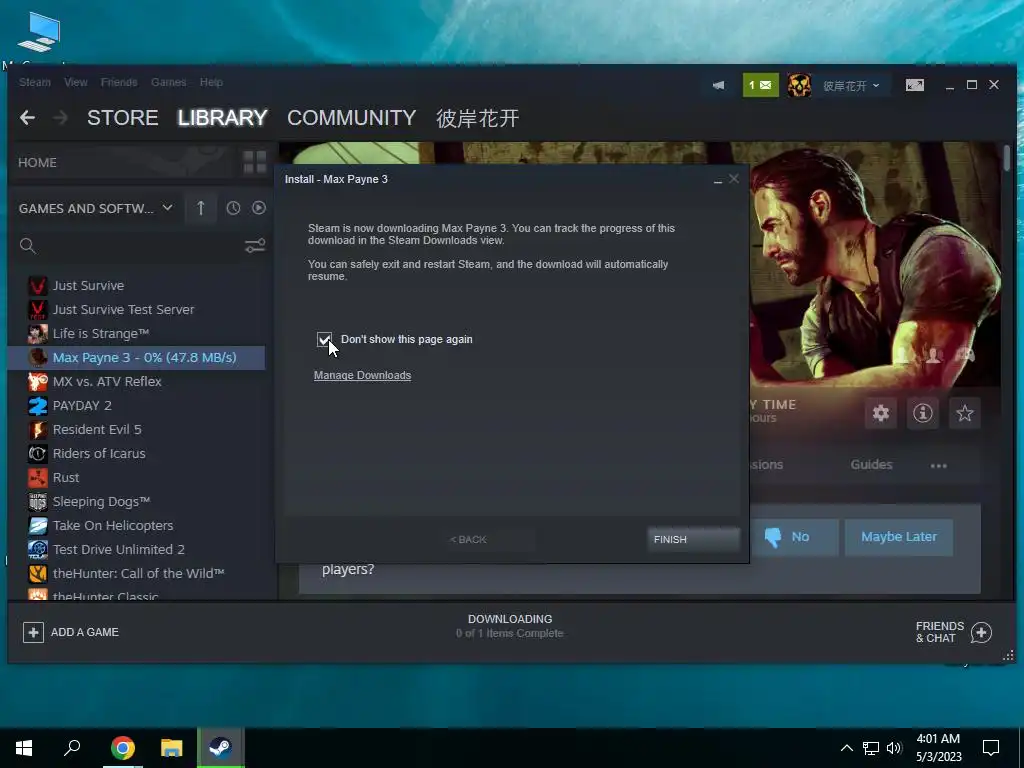Click the Windows Start button
The width and height of the screenshot is (1024, 768).
[x=24, y=748]
